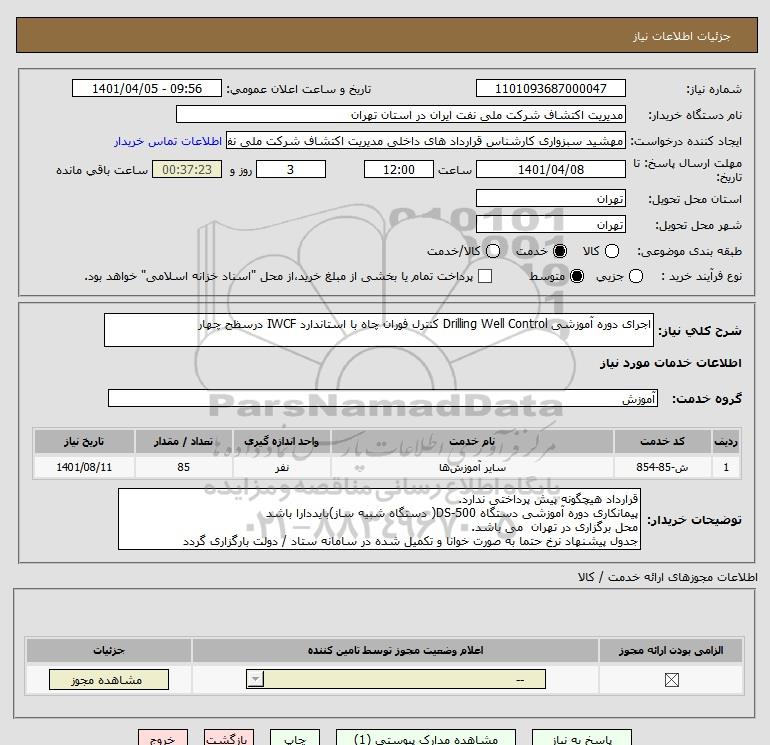Click the شهر محل تحویل field

pyautogui.click(x=550, y=224)
